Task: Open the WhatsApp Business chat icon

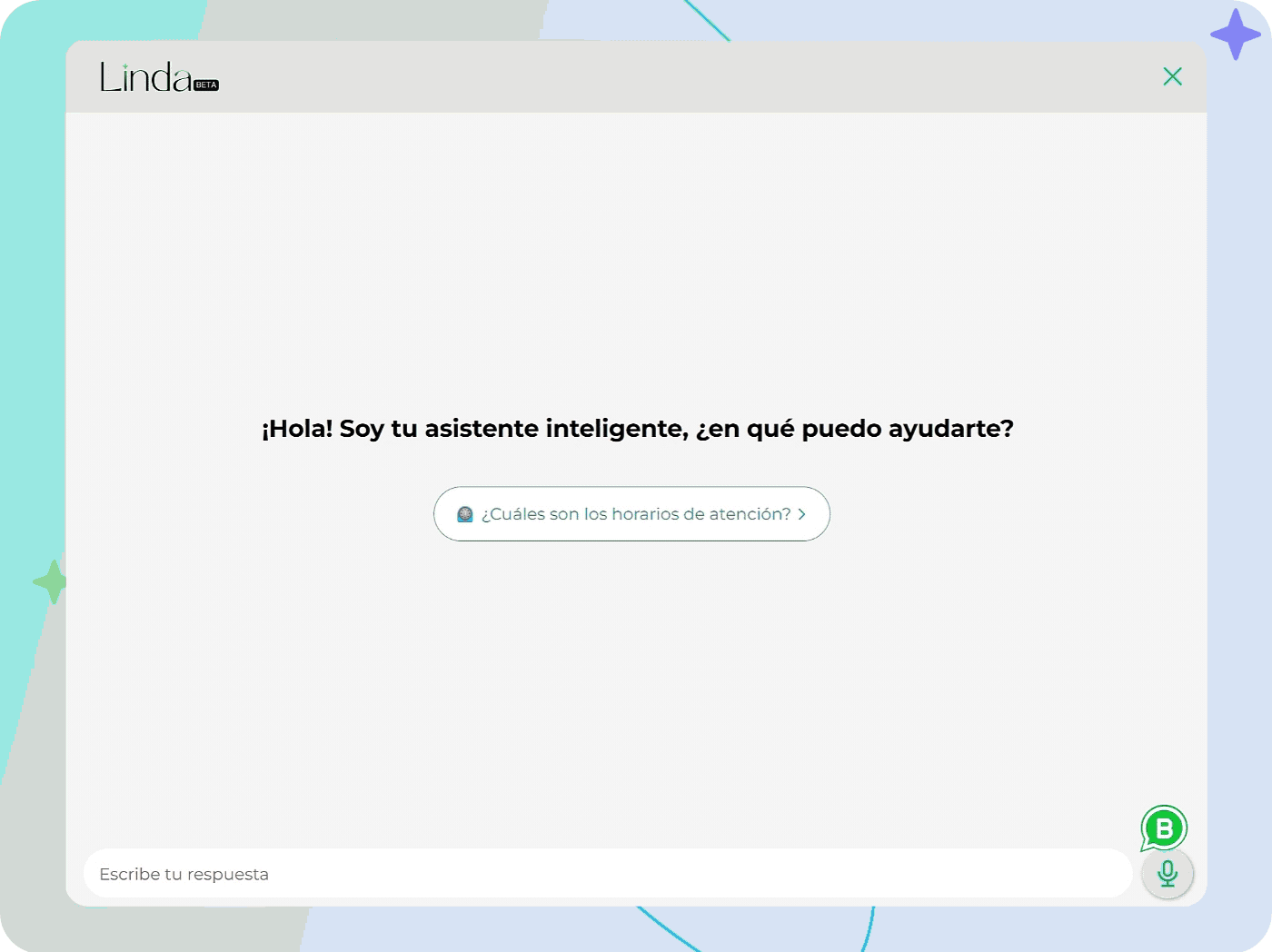Action: (1164, 828)
